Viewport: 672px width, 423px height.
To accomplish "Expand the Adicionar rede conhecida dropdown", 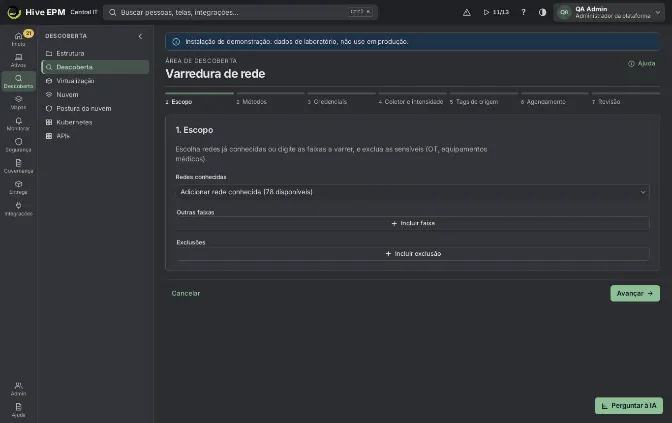I will coord(412,192).
